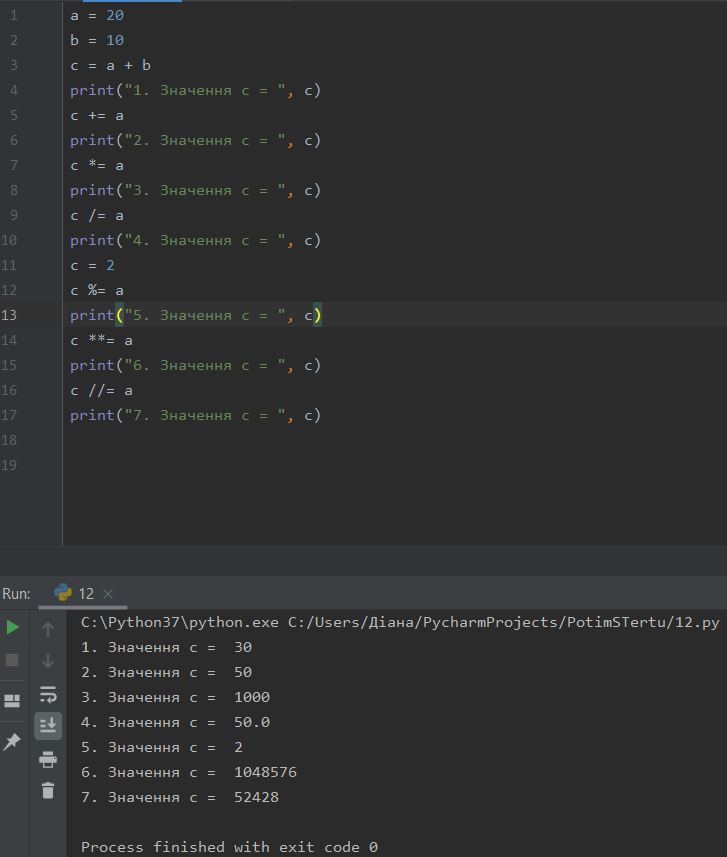
Task: Click the 'Process finished with exit code 0' text
Action: [229, 847]
